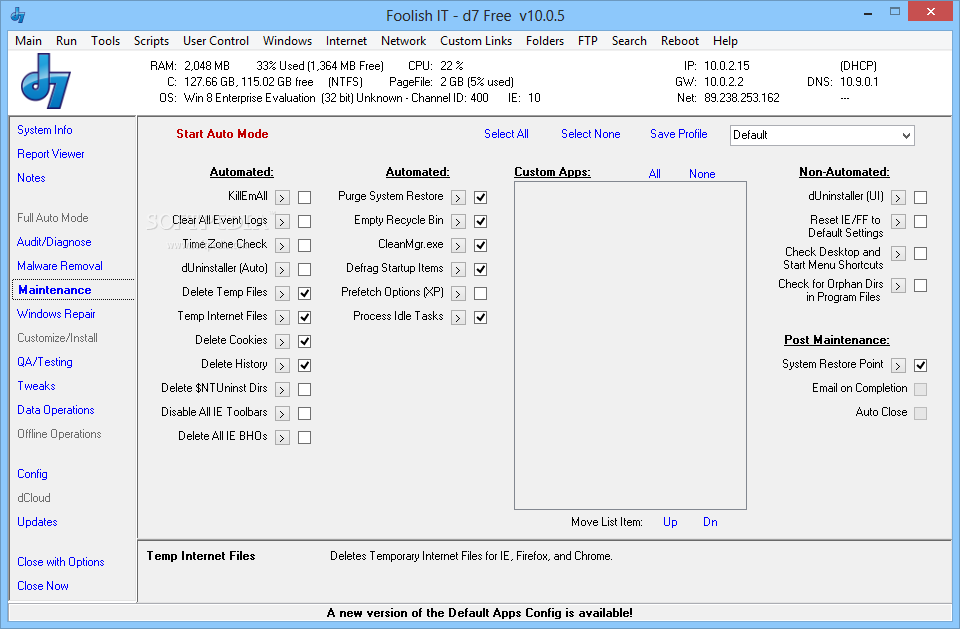This screenshot has height=629, width=960.
Task: Click arrow button next to dUninstaller (UI)
Action: click(x=898, y=197)
